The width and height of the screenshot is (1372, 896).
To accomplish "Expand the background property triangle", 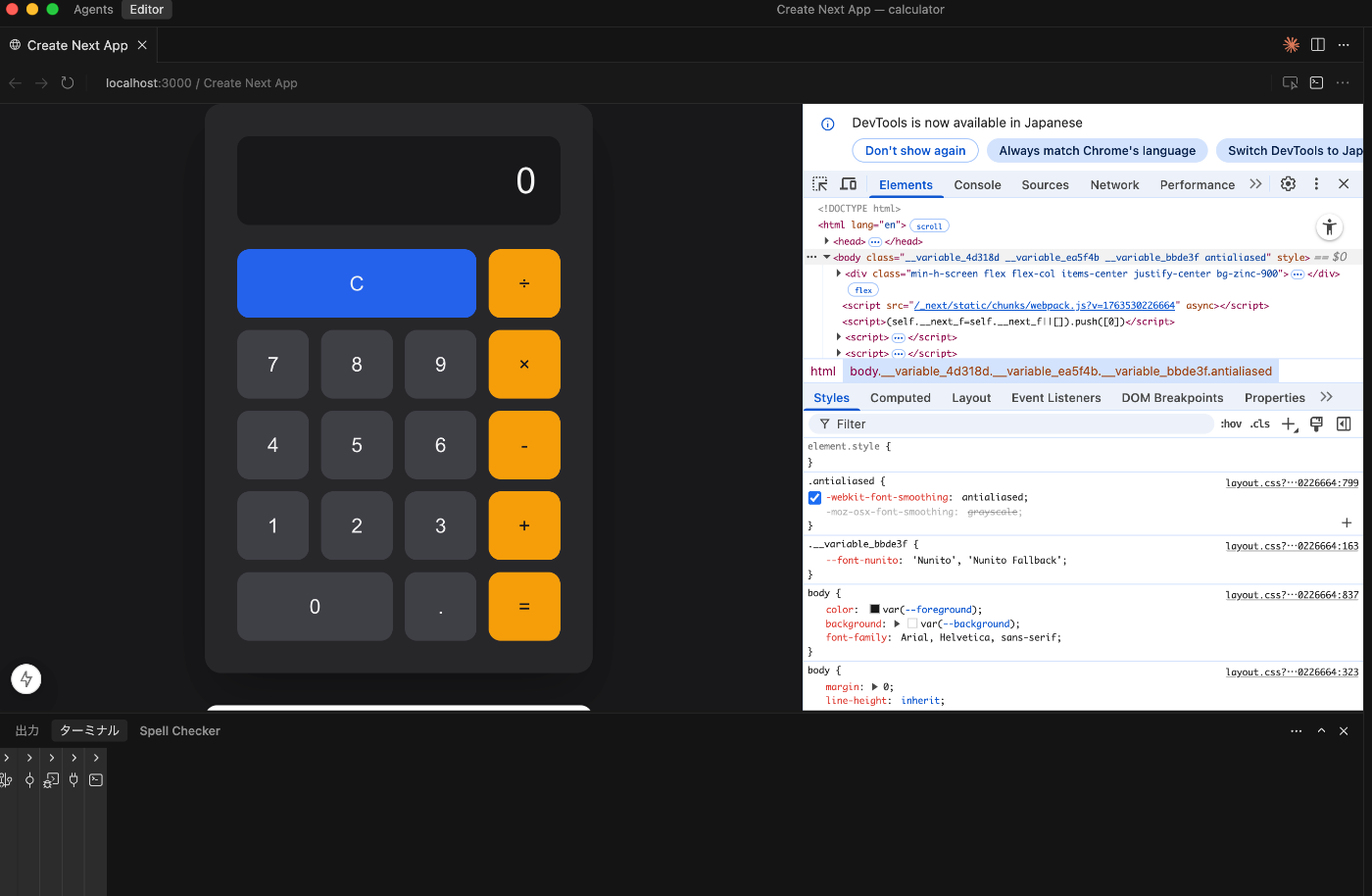I will point(897,623).
